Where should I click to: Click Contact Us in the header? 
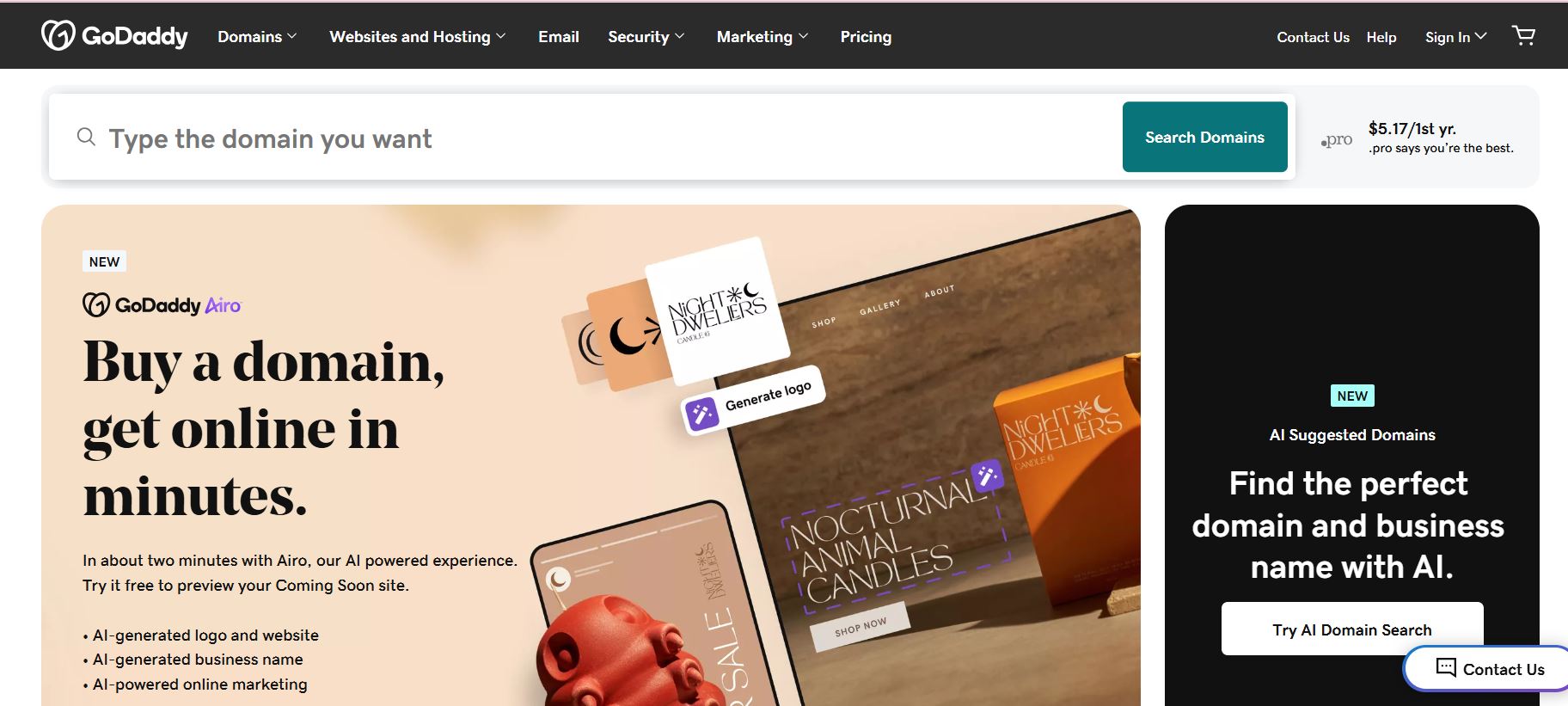[x=1313, y=37]
